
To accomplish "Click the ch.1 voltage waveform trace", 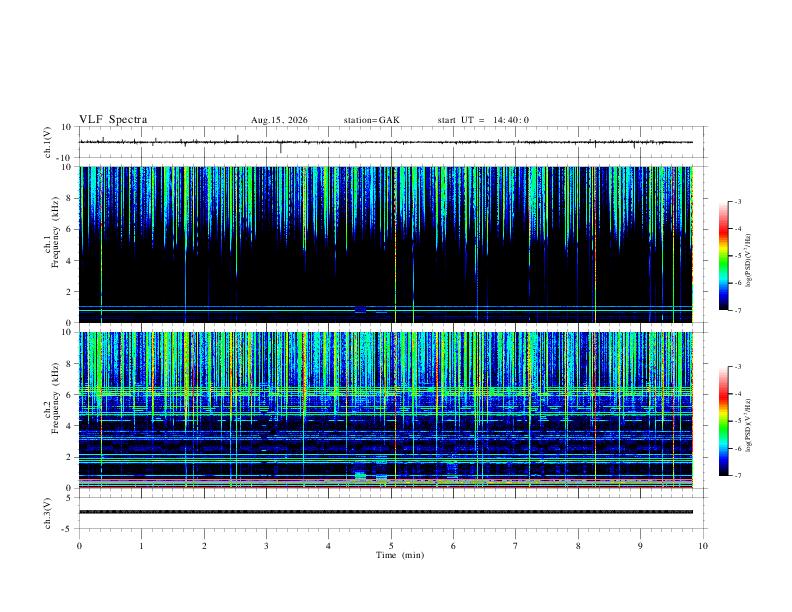I will [386, 142].
